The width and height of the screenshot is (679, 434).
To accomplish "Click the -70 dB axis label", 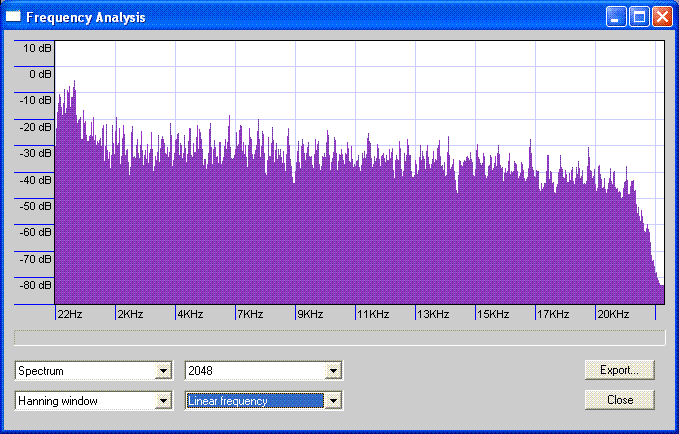I will pos(36,259).
